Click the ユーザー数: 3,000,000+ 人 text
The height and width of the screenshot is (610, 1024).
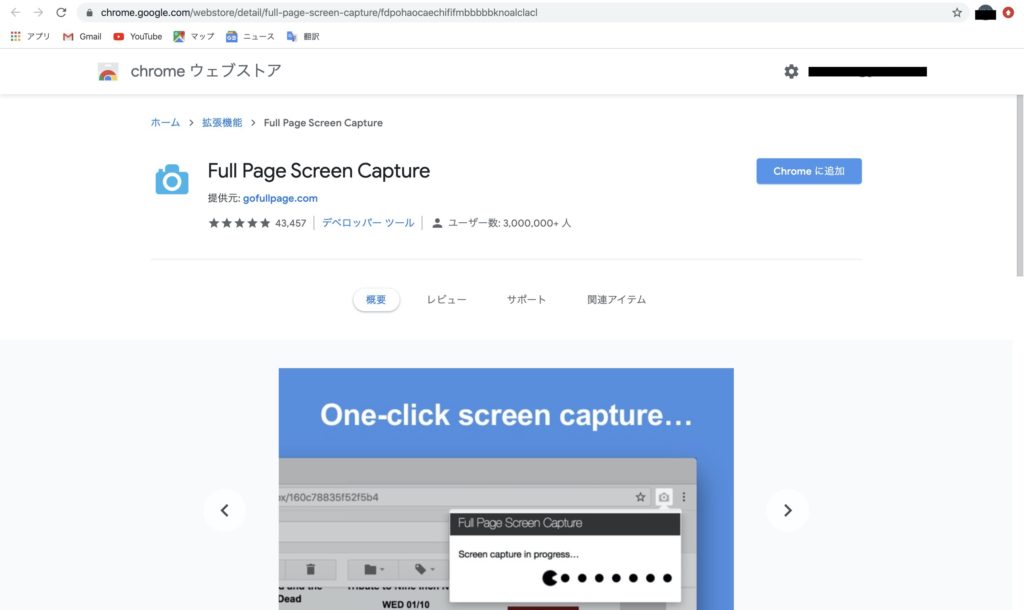tap(509, 223)
